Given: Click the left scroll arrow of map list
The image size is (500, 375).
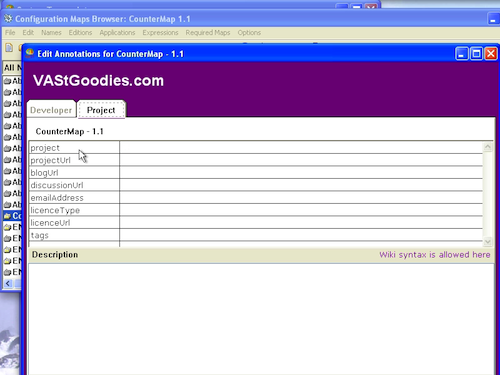Looking at the screenshot, I should (x=8, y=284).
